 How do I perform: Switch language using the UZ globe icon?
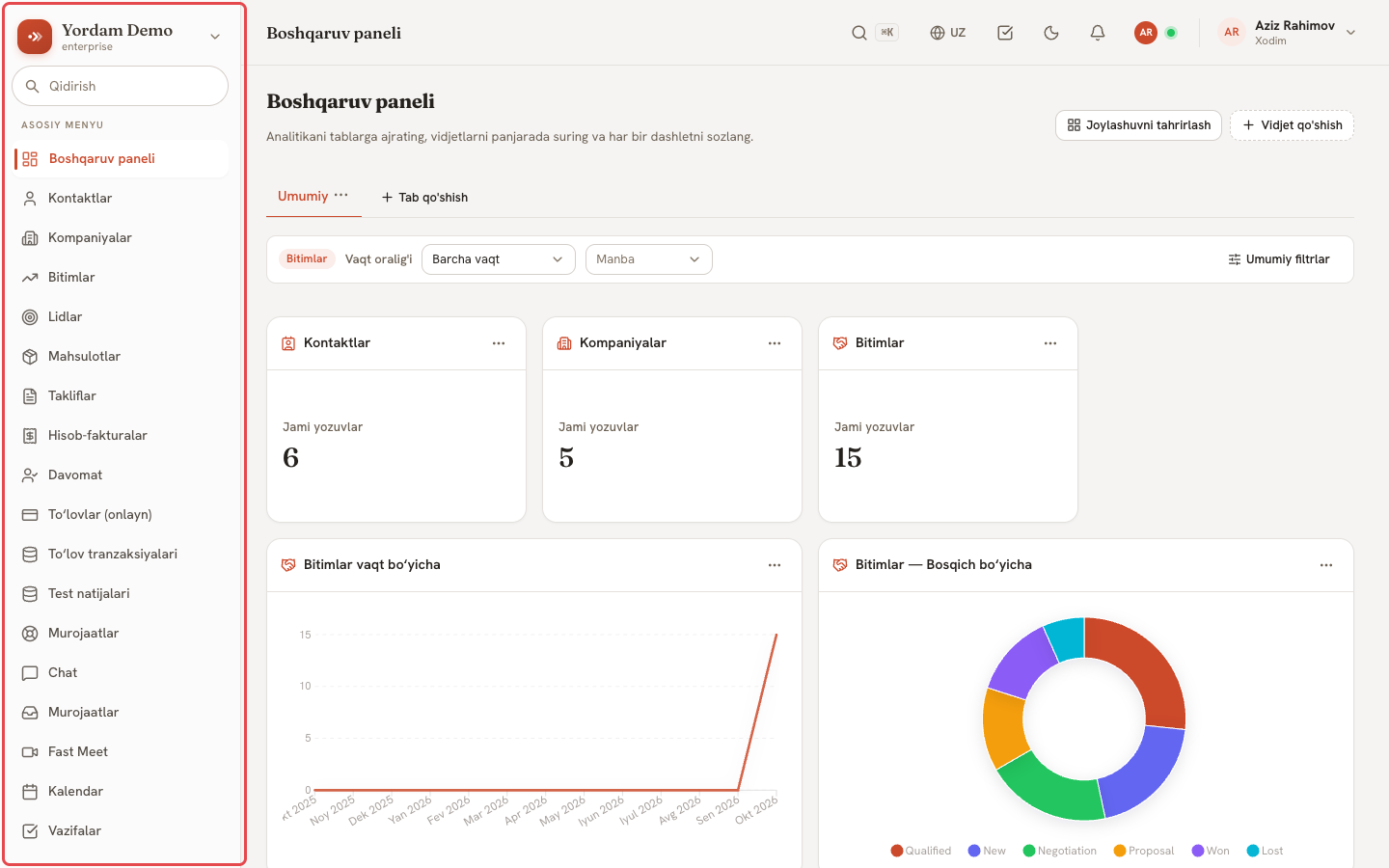click(947, 33)
